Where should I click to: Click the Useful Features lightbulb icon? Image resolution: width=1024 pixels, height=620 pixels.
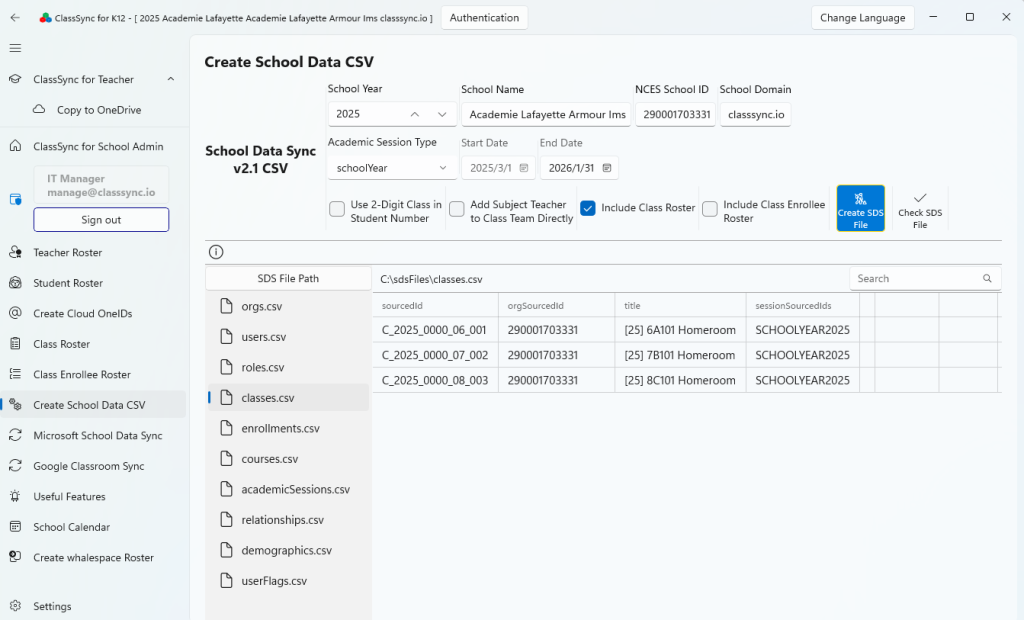(15, 497)
